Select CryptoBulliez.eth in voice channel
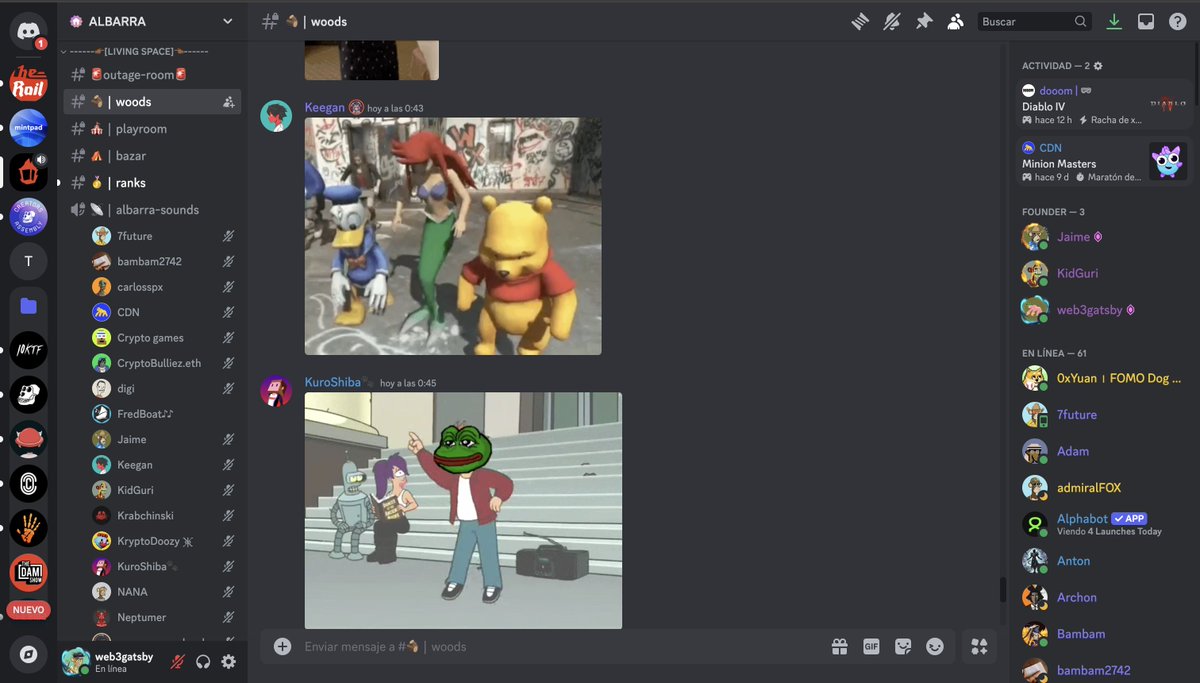Viewport: 1200px width, 683px height. (x=165, y=363)
